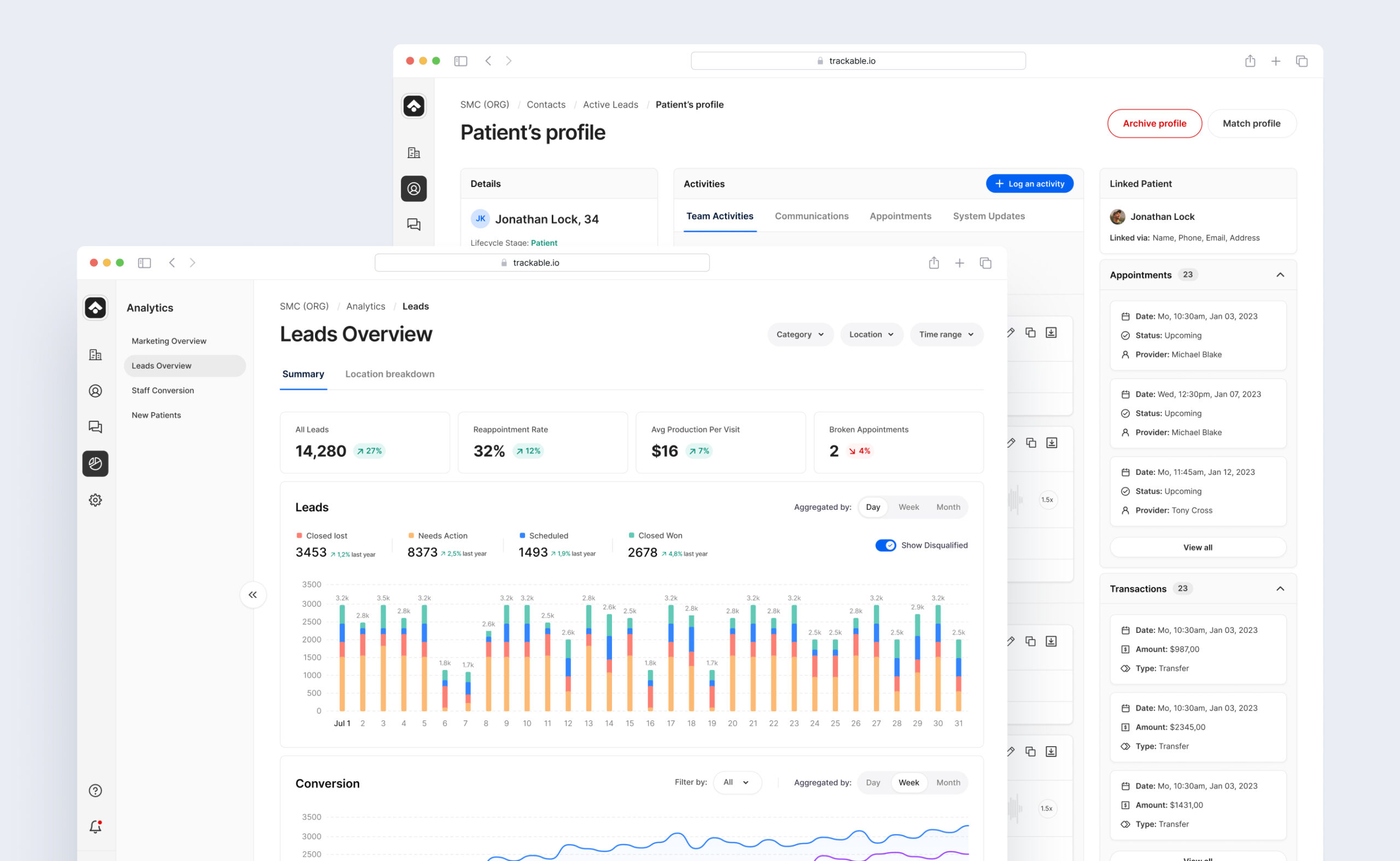Click Log an activity button
1400x861 pixels.
pyautogui.click(x=1029, y=183)
